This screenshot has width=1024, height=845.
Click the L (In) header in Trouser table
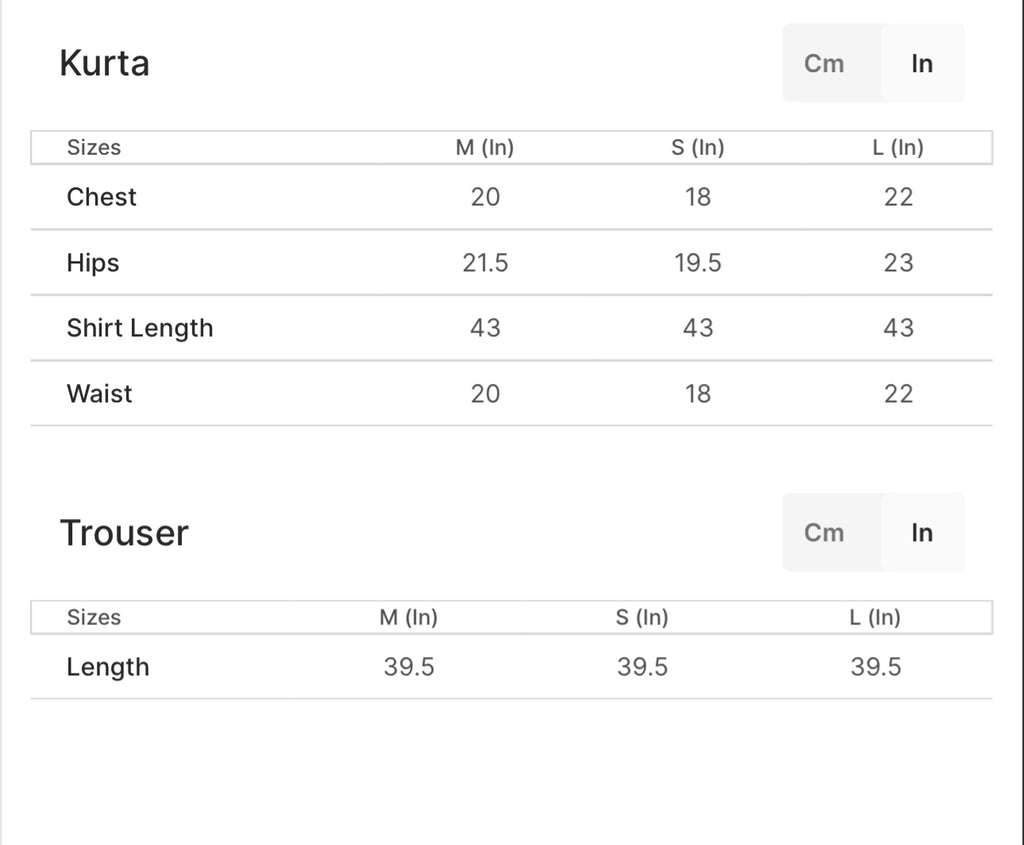click(875, 618)
